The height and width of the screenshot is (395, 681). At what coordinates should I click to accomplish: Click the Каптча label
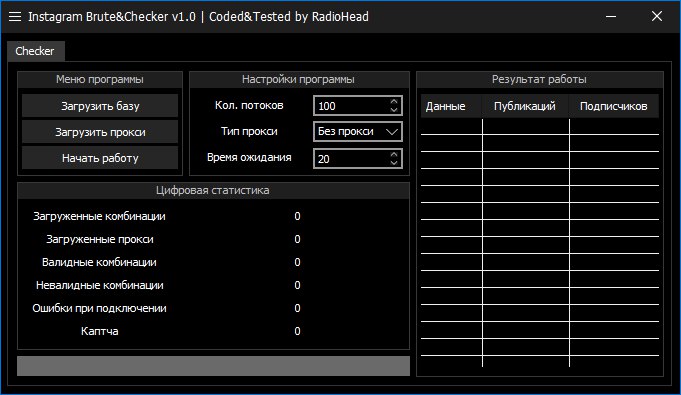(99, 331)
